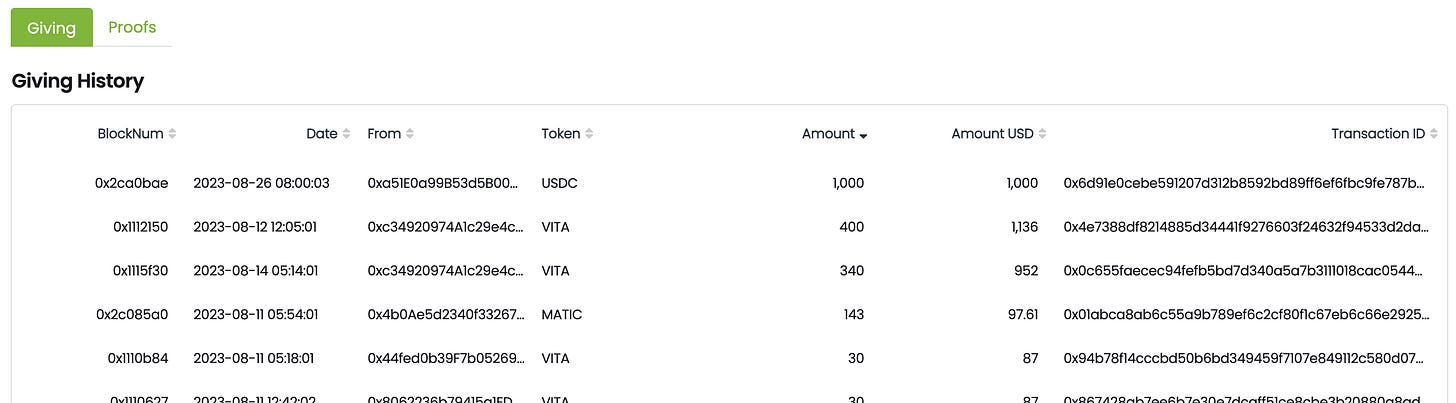Click the Amount column header label

[828, 134]
